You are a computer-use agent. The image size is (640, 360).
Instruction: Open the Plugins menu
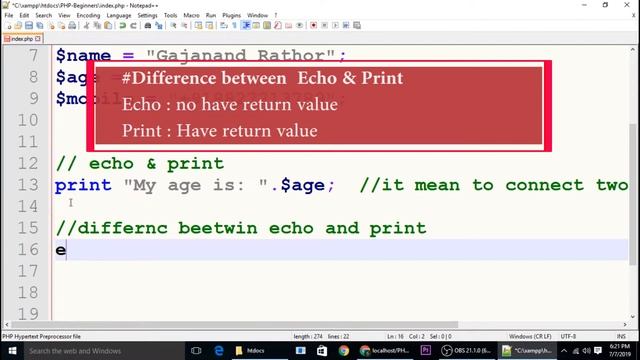[x=231, y=16]
